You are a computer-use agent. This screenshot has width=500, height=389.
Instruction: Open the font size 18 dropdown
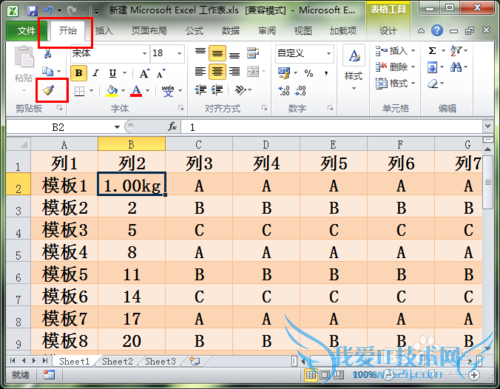coord(179,53)
